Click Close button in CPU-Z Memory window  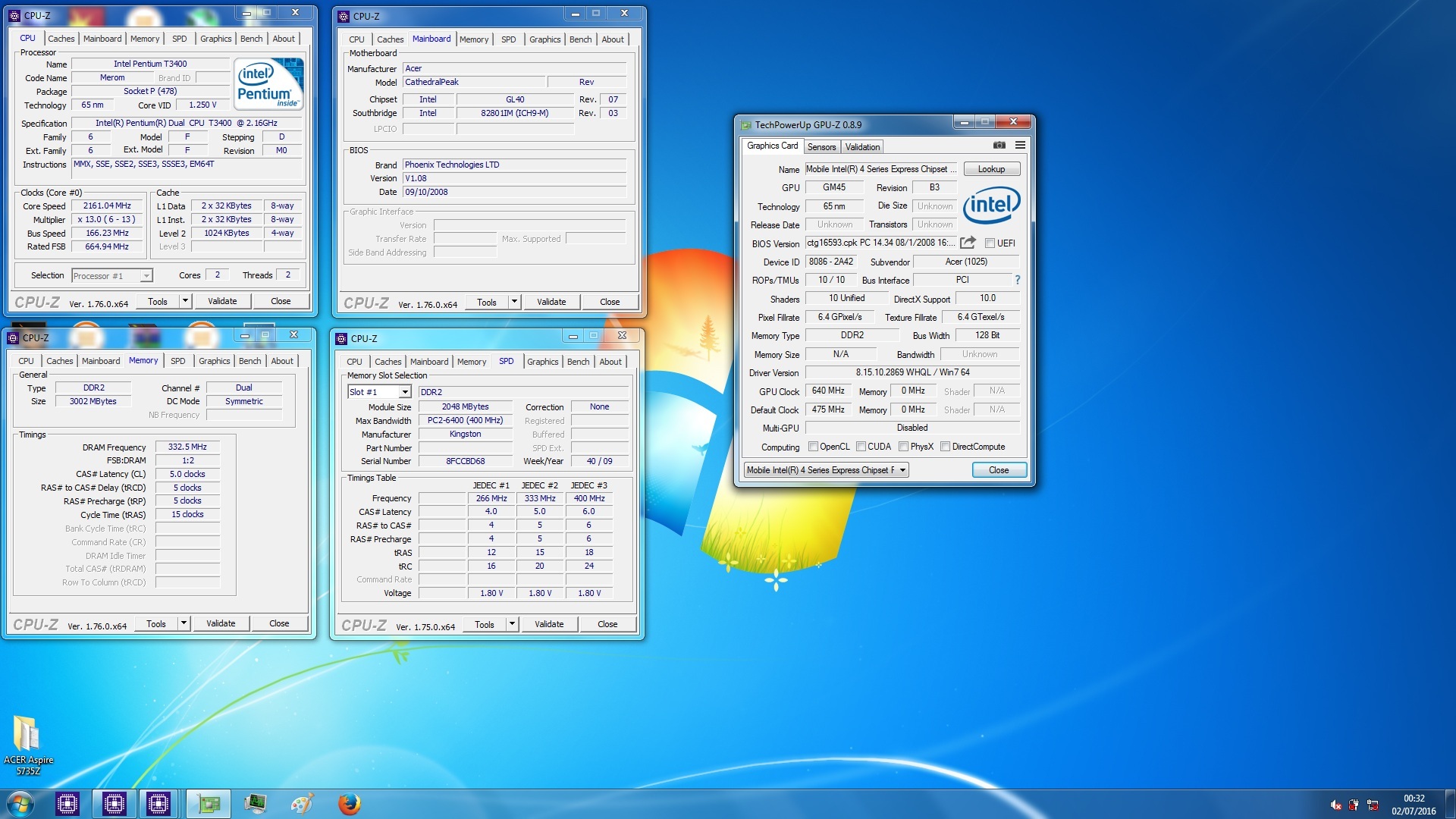[279, 623]
